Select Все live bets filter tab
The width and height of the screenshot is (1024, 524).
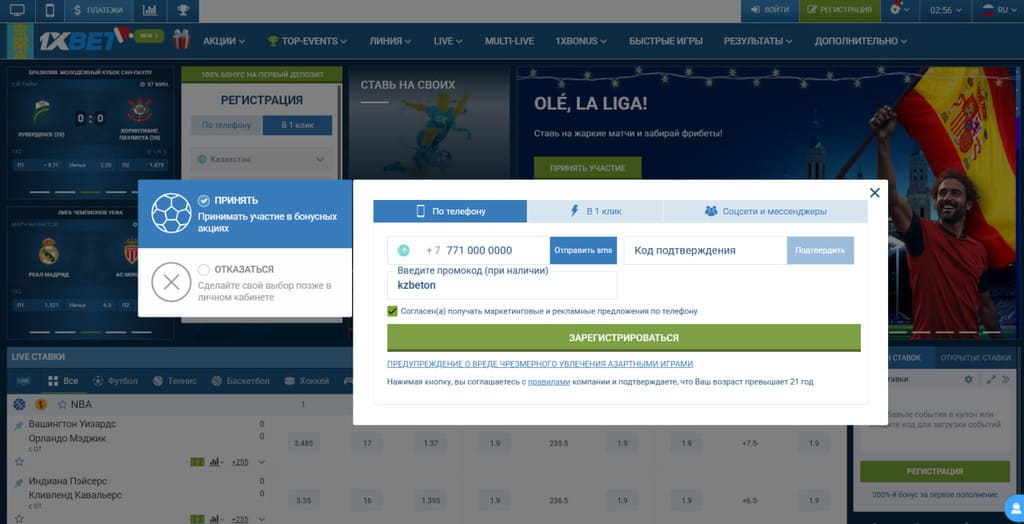click(x=63, y=381)
